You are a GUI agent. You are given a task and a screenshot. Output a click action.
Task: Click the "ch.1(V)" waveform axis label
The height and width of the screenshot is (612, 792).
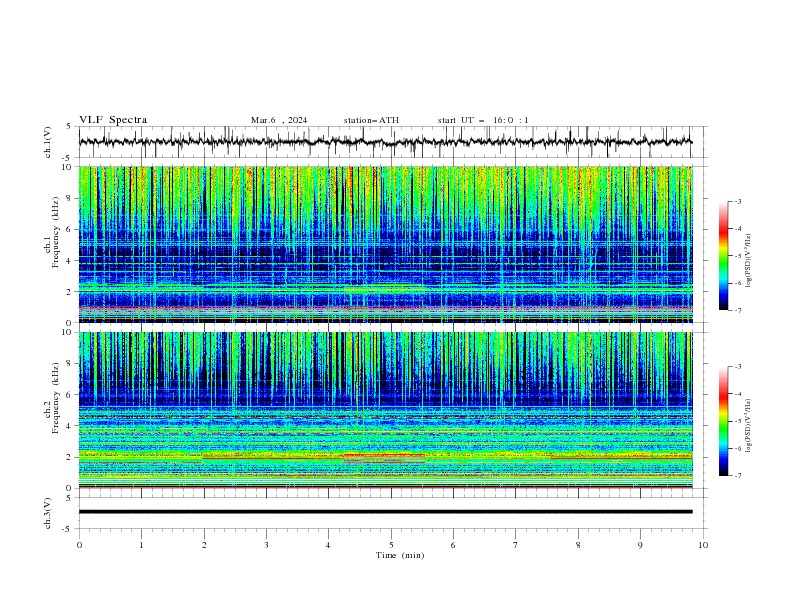tap(48, 142)
